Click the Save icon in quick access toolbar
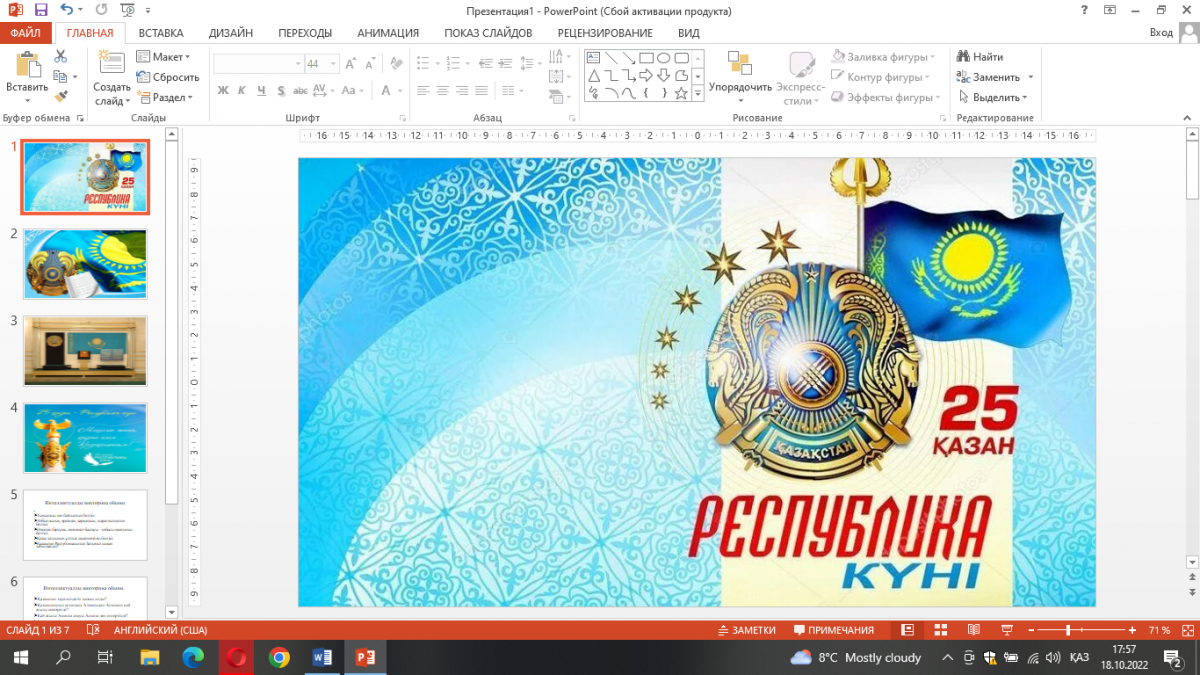The image size is (1200, 675). [41, 10]
